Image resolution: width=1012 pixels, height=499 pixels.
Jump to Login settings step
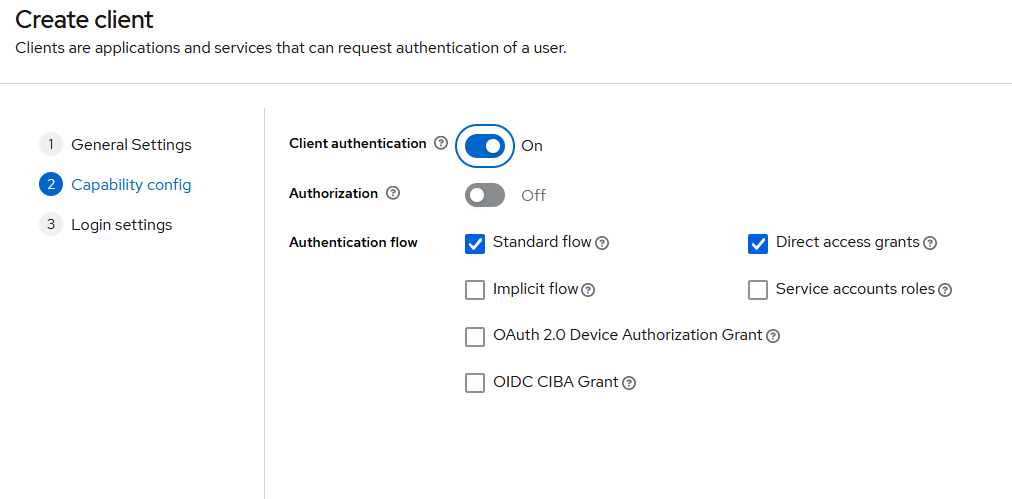pyautogui.click(x=121, y=225)
